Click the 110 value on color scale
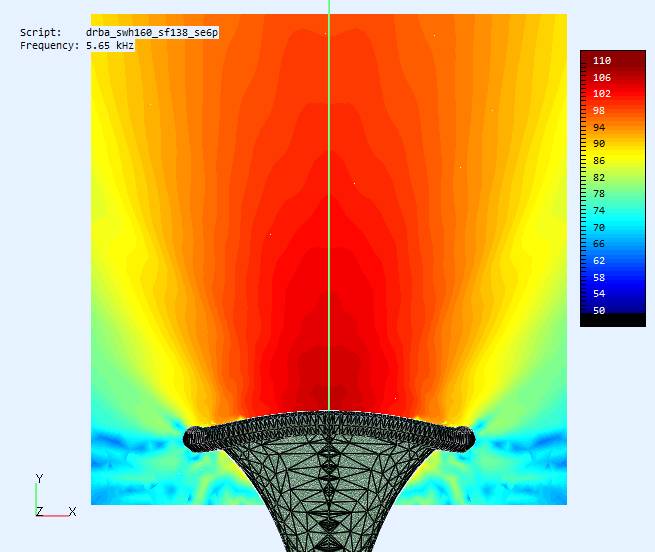This screenshot has height=552, width=655. point(602,61)
